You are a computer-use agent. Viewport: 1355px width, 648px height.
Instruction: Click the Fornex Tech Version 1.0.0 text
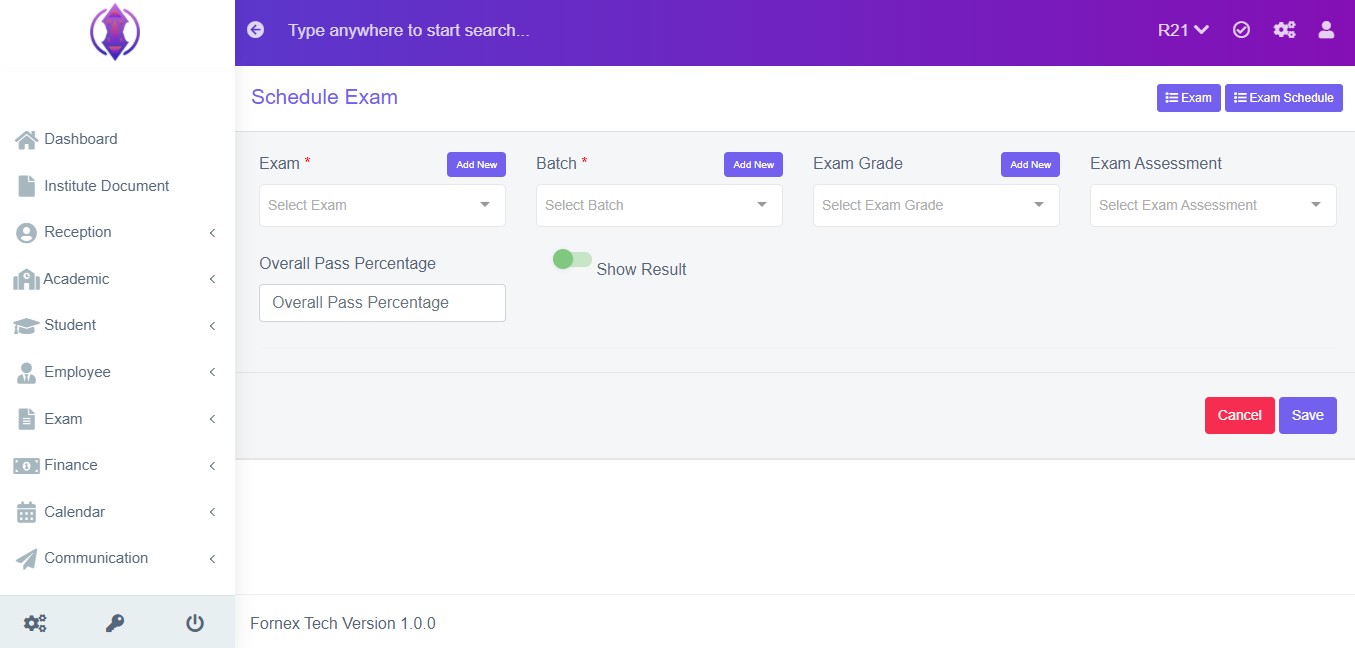pyautogui.click(x=343, y=623)
